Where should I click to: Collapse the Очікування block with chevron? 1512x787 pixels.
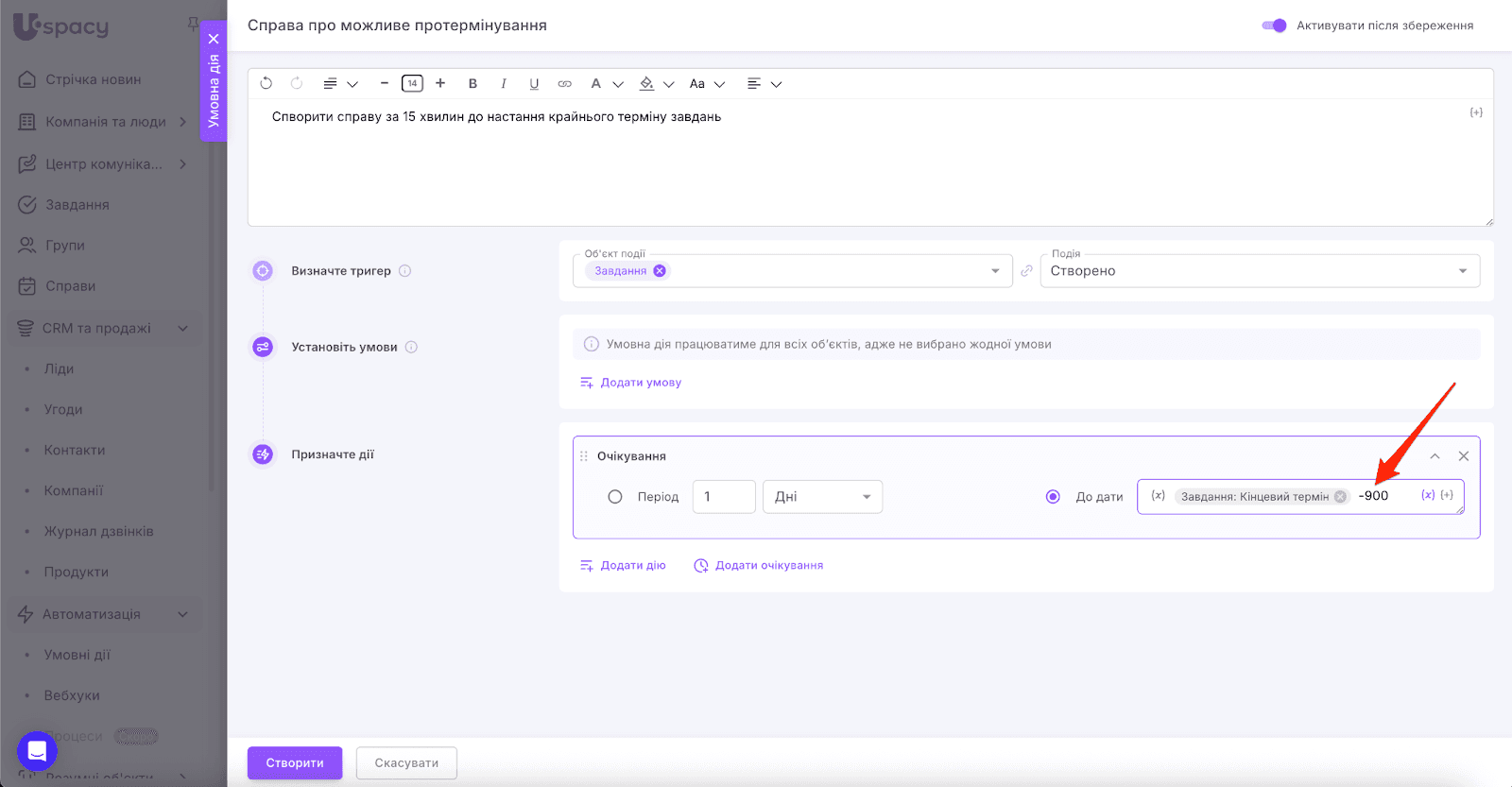1435,456
